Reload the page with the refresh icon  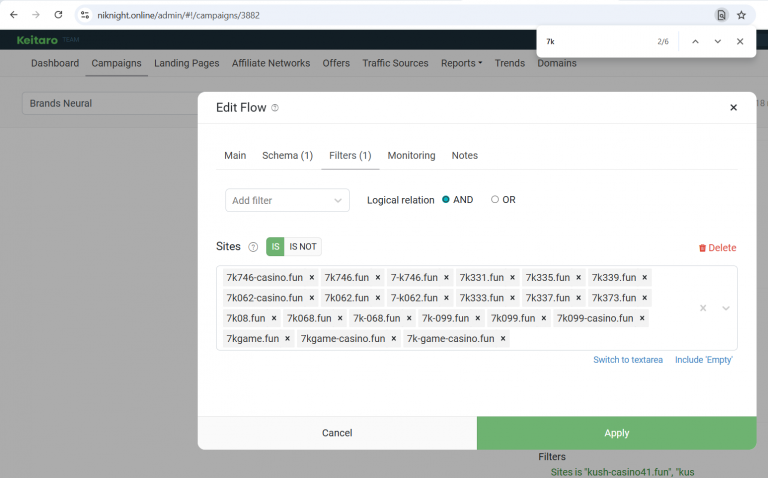58,15
